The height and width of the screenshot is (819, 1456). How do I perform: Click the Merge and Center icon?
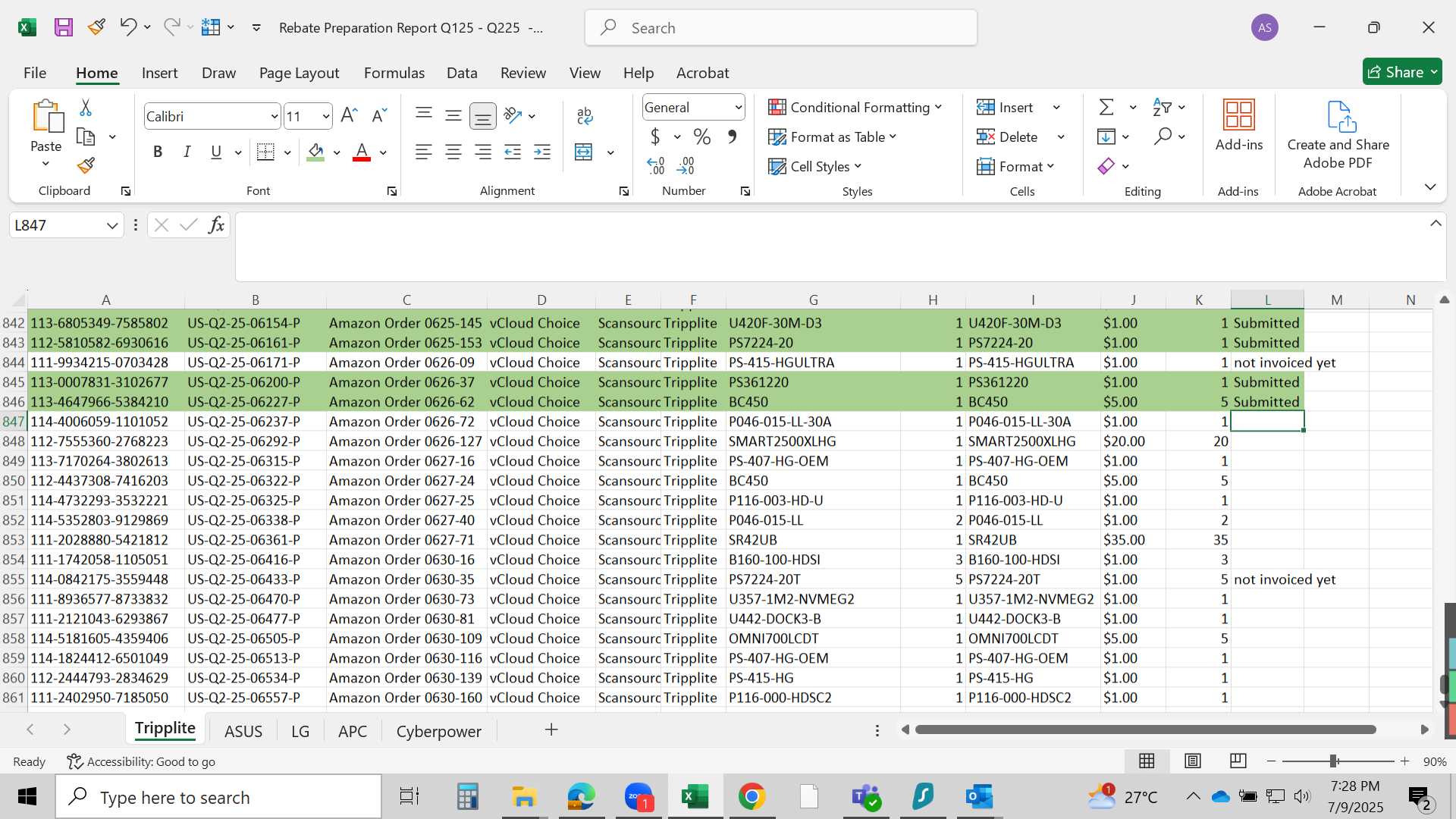pyautogui.click(x=584, y=152)
